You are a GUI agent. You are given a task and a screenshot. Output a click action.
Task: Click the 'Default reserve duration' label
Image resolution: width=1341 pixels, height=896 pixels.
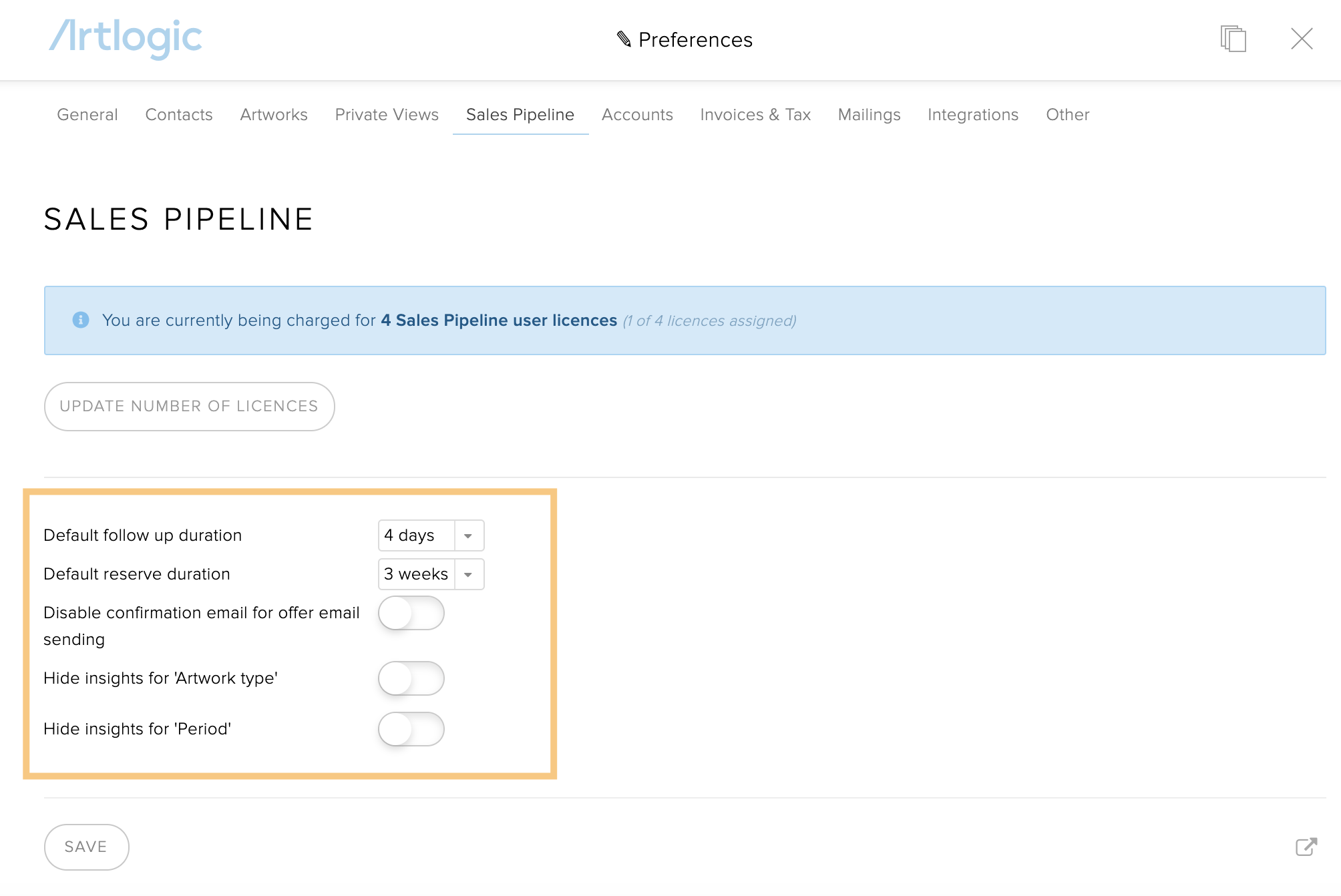click(x=136, y=574)
